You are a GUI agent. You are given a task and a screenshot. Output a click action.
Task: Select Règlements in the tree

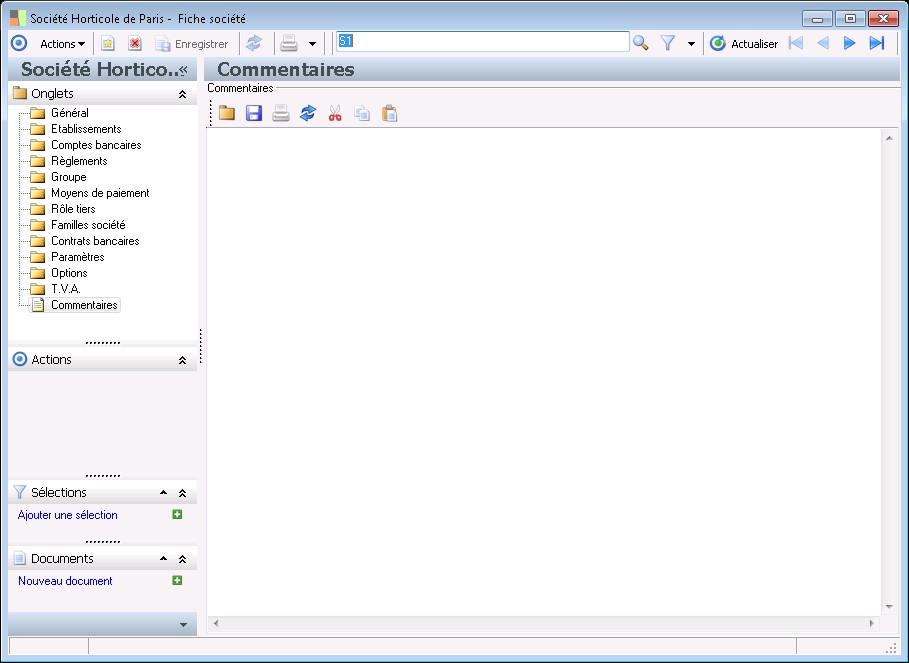tap(79, 161)
